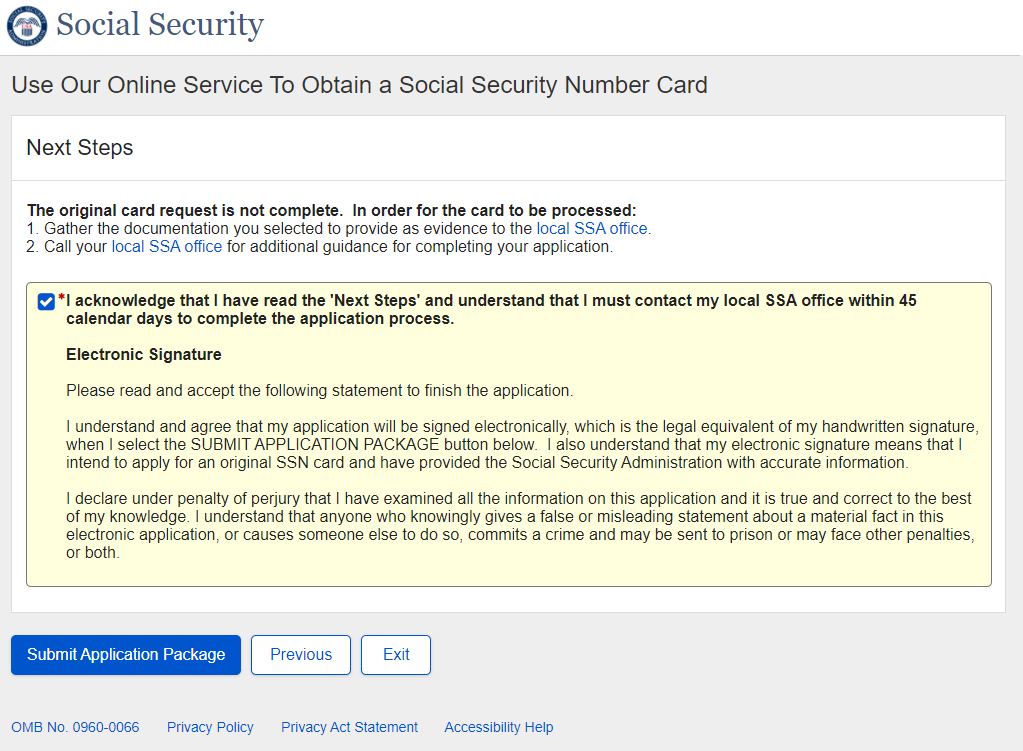1023x751 pixels.
Task: Click the Social Security header title
Action: (x=160, y=25)
